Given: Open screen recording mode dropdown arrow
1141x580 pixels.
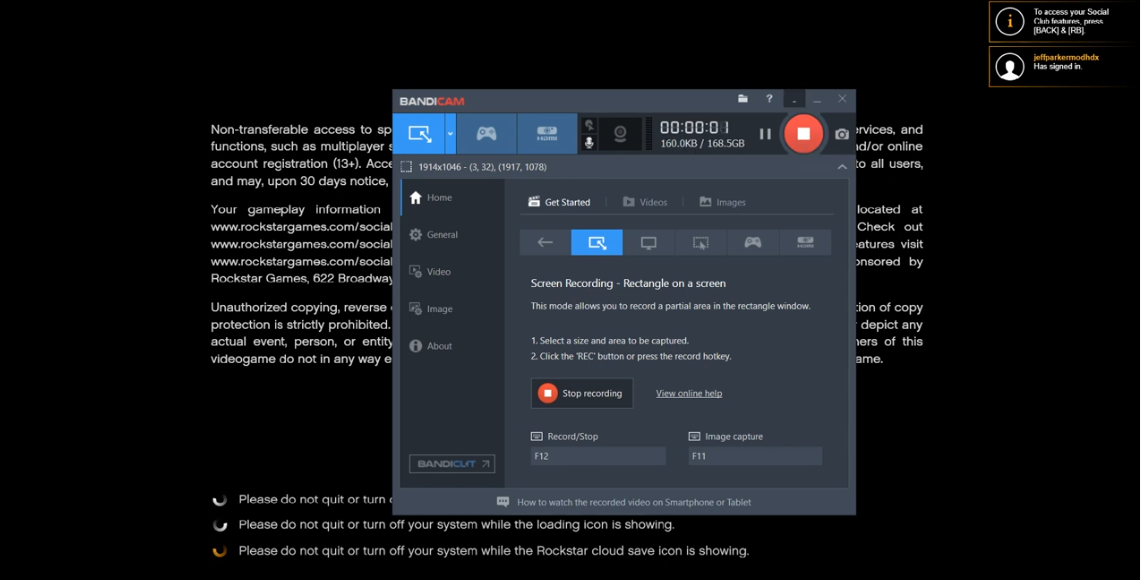Looking at the screenshot, I should point(450,133).
